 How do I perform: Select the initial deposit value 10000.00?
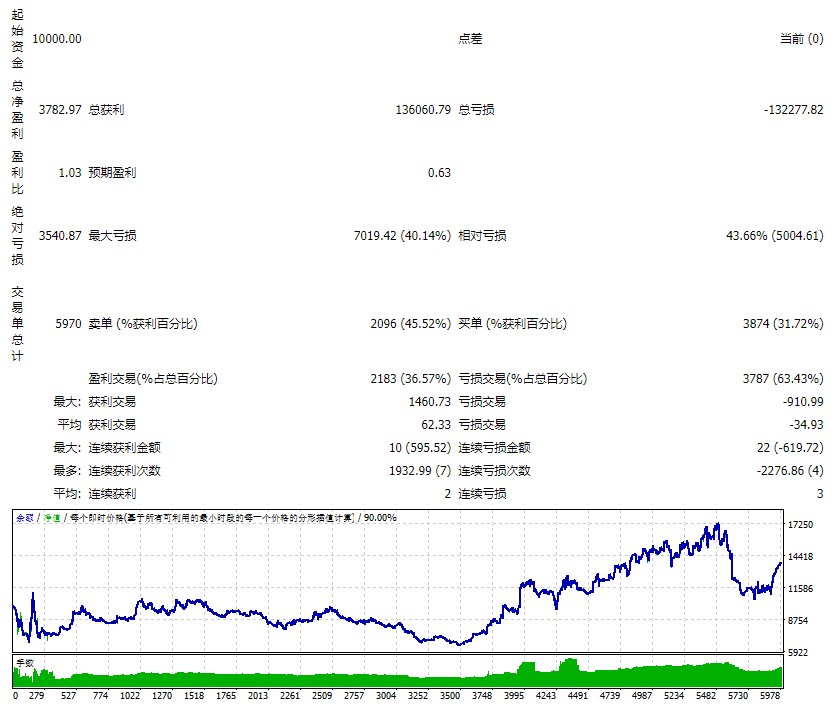point(57,39)
